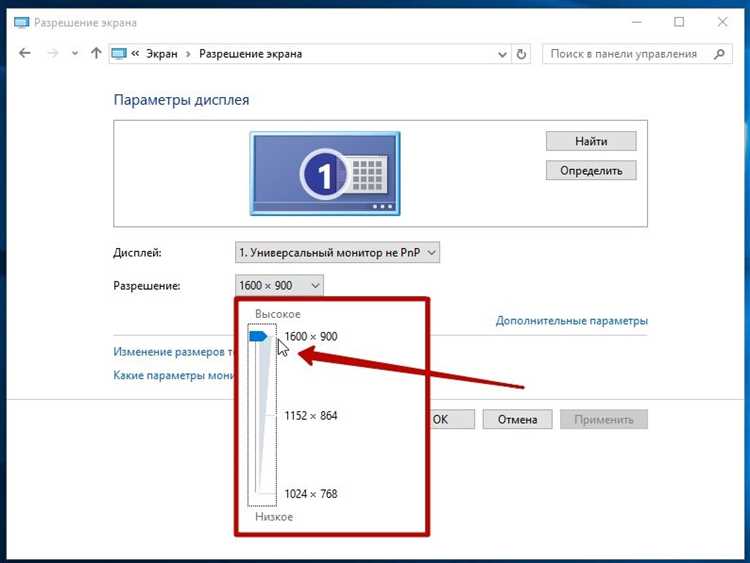
Task: Click the search magnifier icon
Action: point(719,54)
